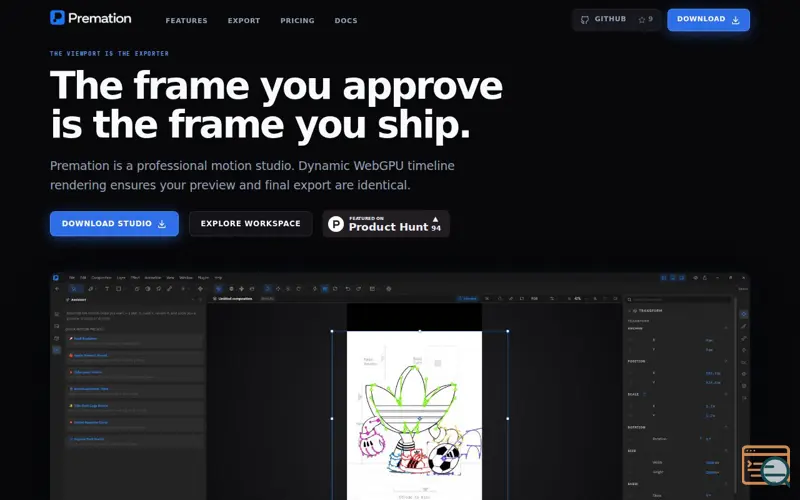
Task: Click the back arrow in the preview toolbar
Action: (x=57, y=289)
